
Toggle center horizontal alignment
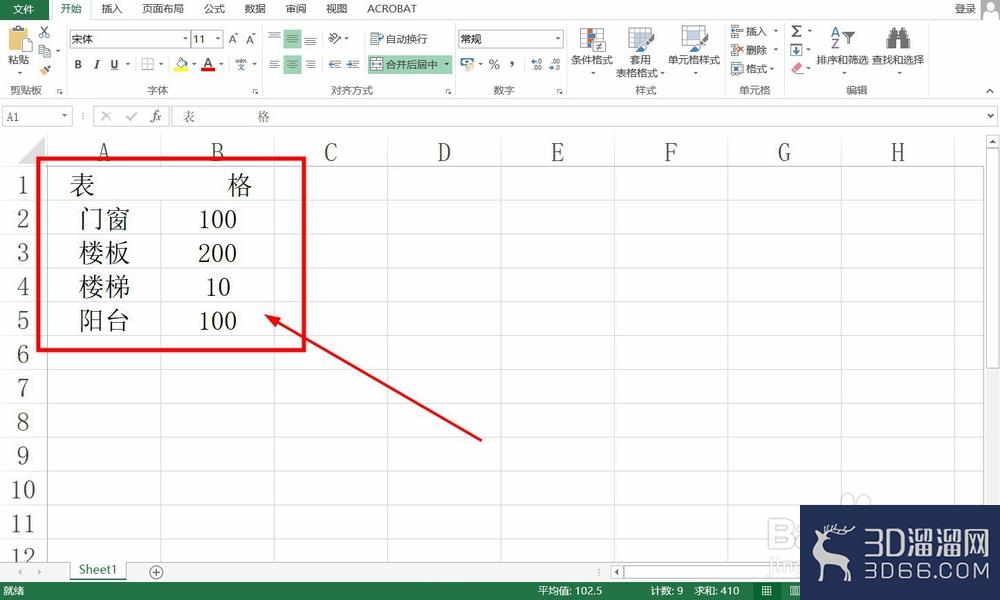(292, 64)
